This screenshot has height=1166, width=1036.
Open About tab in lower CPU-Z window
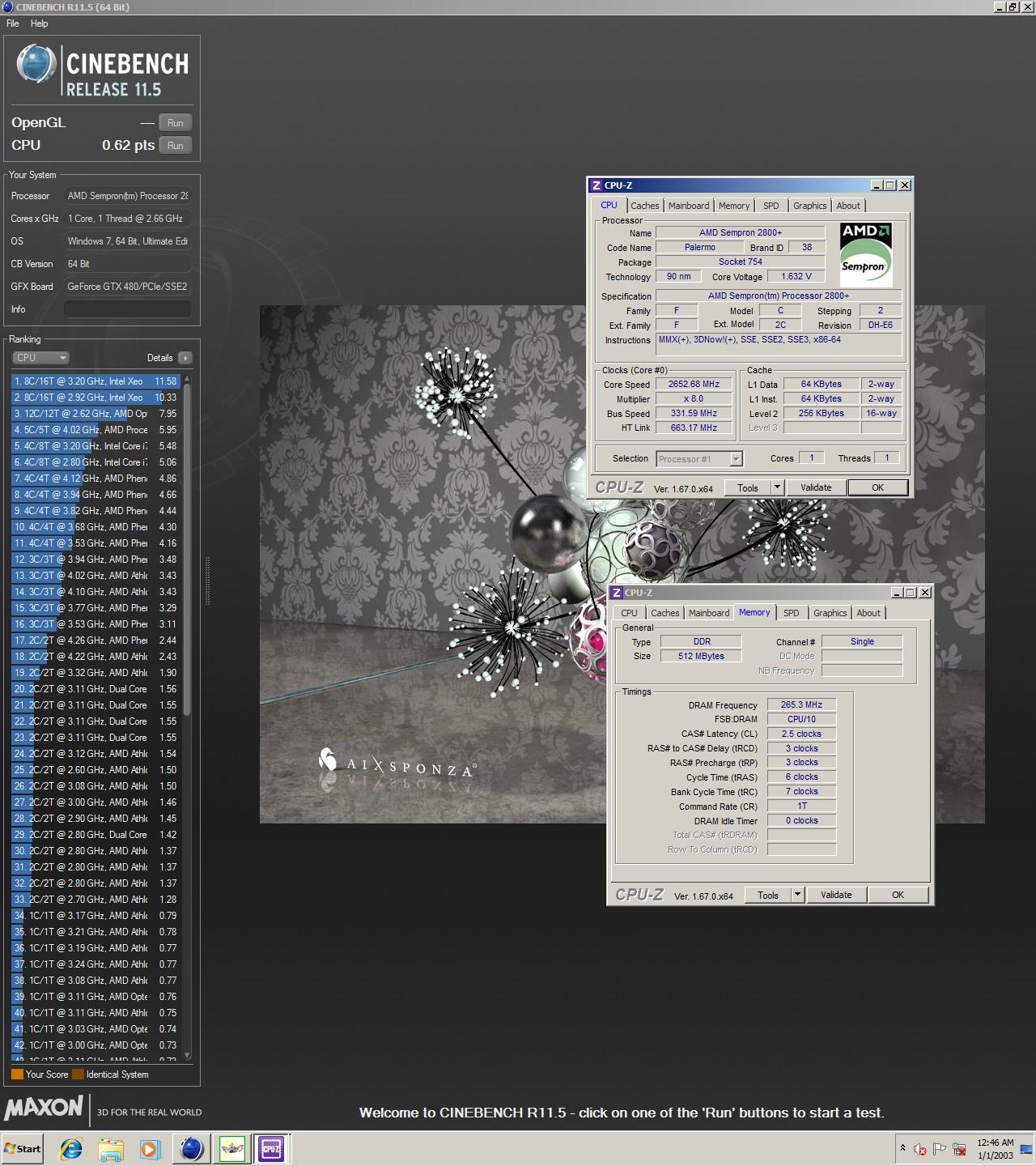(868, 613)
